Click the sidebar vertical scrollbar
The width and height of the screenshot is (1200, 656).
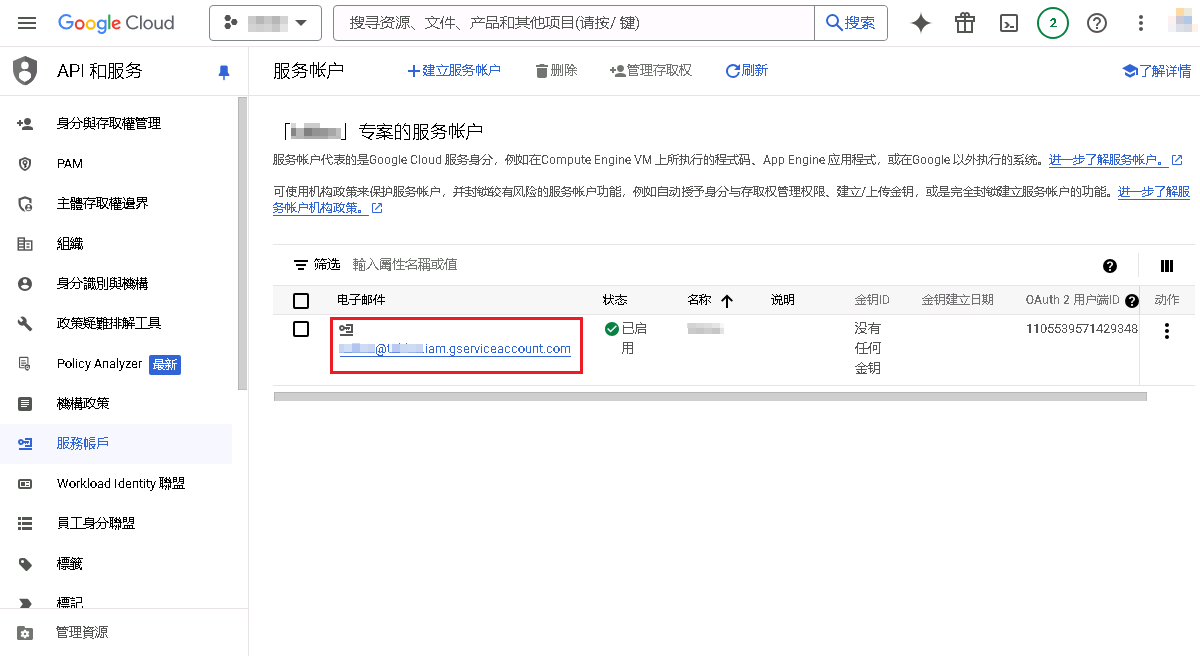pos(242,243)
